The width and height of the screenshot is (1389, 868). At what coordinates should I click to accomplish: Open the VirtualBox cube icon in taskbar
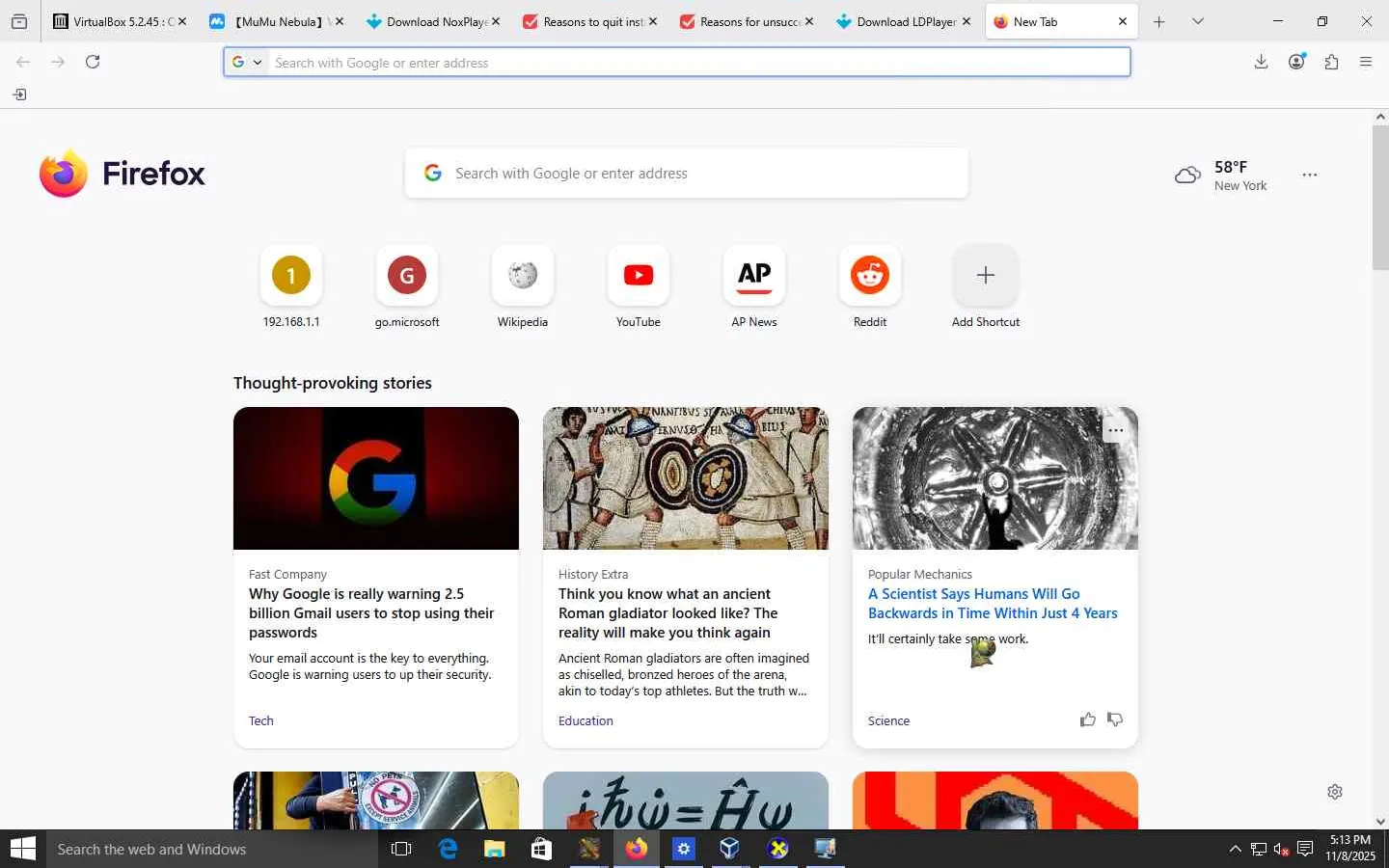coord(730,849)
